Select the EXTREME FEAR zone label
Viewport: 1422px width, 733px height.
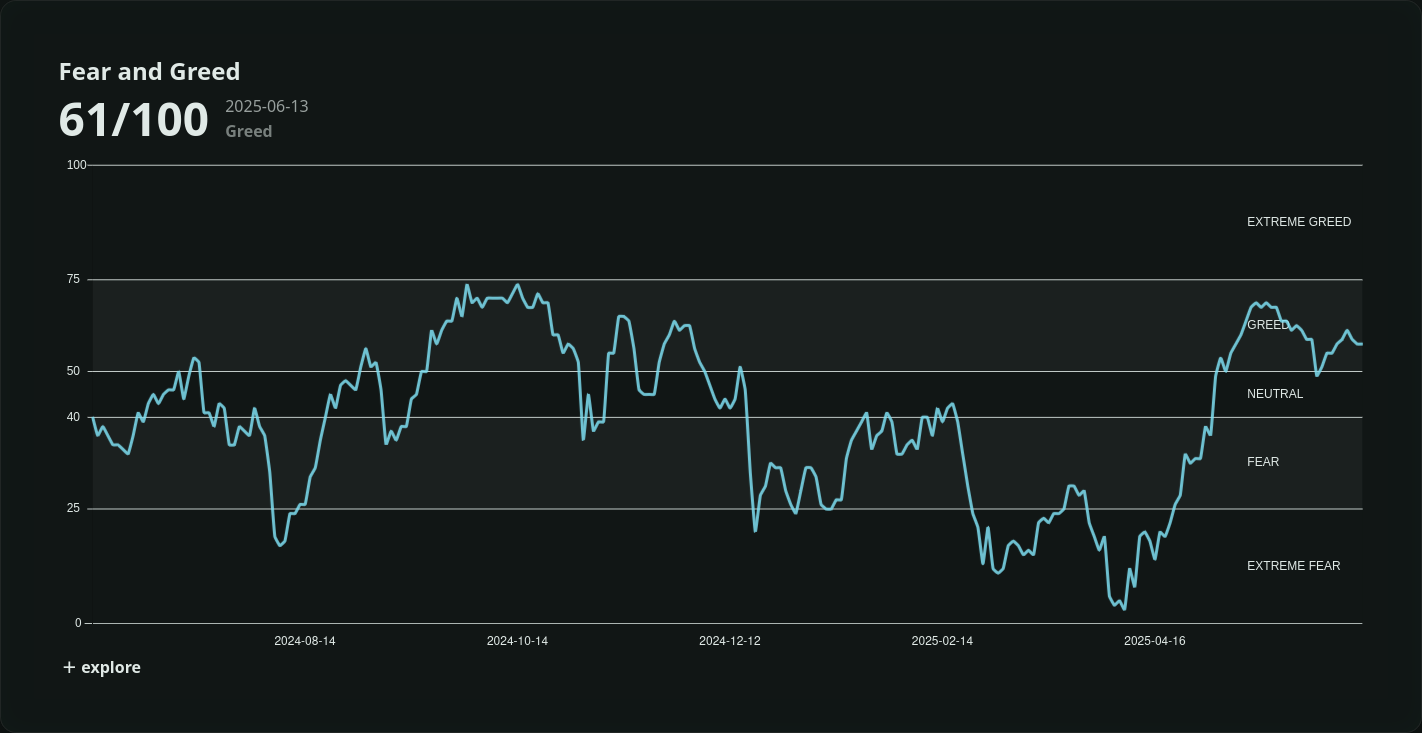point(1294,565)
